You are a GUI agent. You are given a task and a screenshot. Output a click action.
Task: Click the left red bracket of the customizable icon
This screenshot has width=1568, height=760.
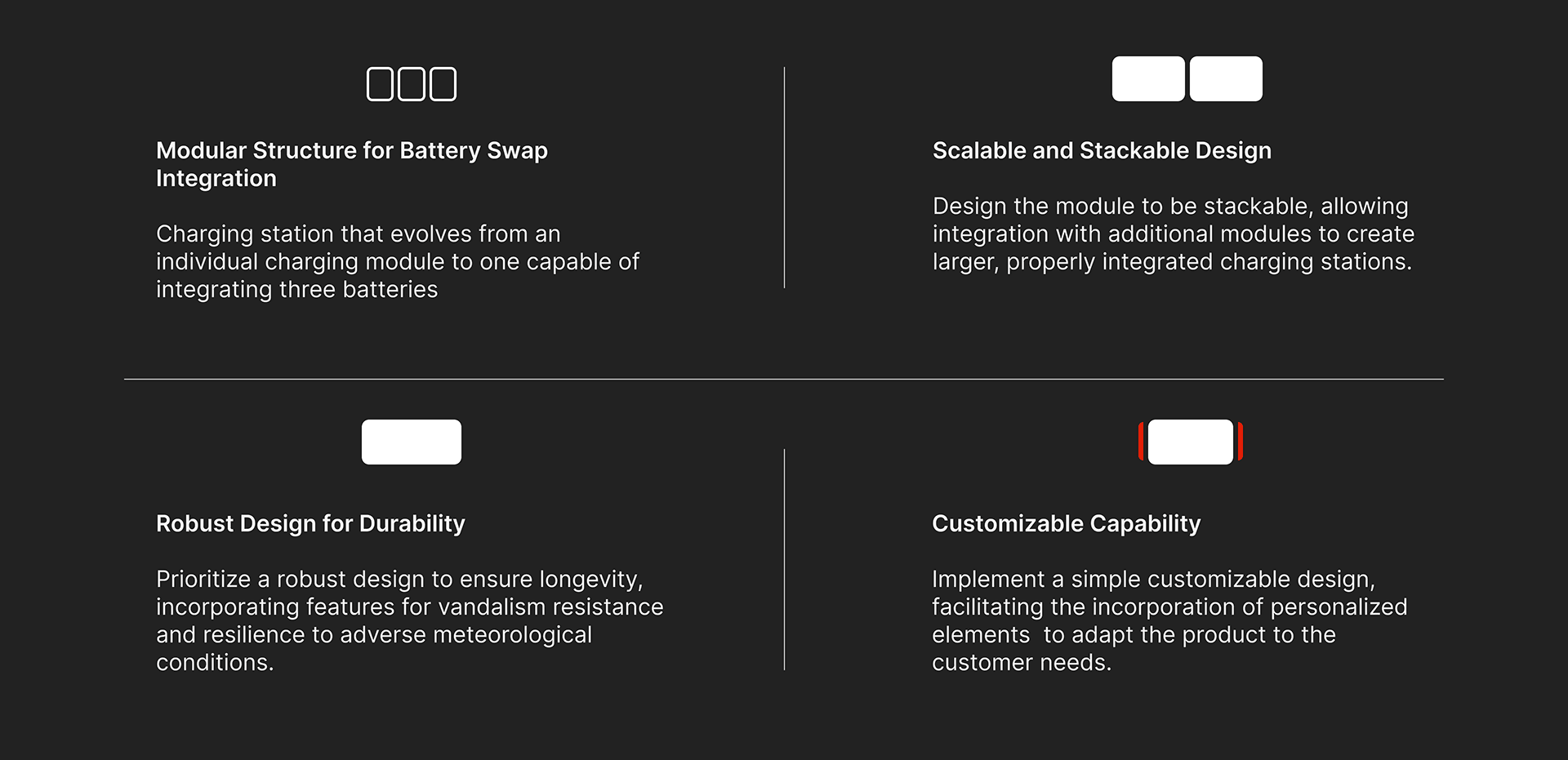1142,442
